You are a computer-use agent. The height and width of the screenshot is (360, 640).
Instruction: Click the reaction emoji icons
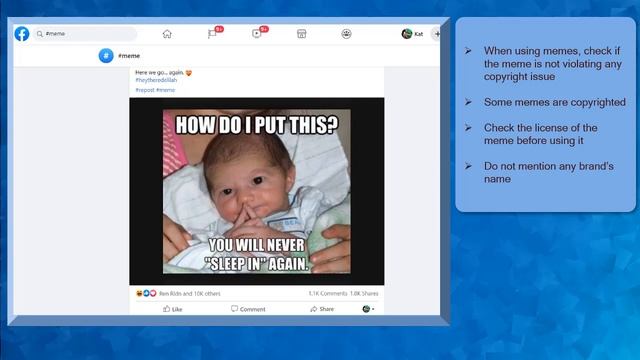[146, 293]
